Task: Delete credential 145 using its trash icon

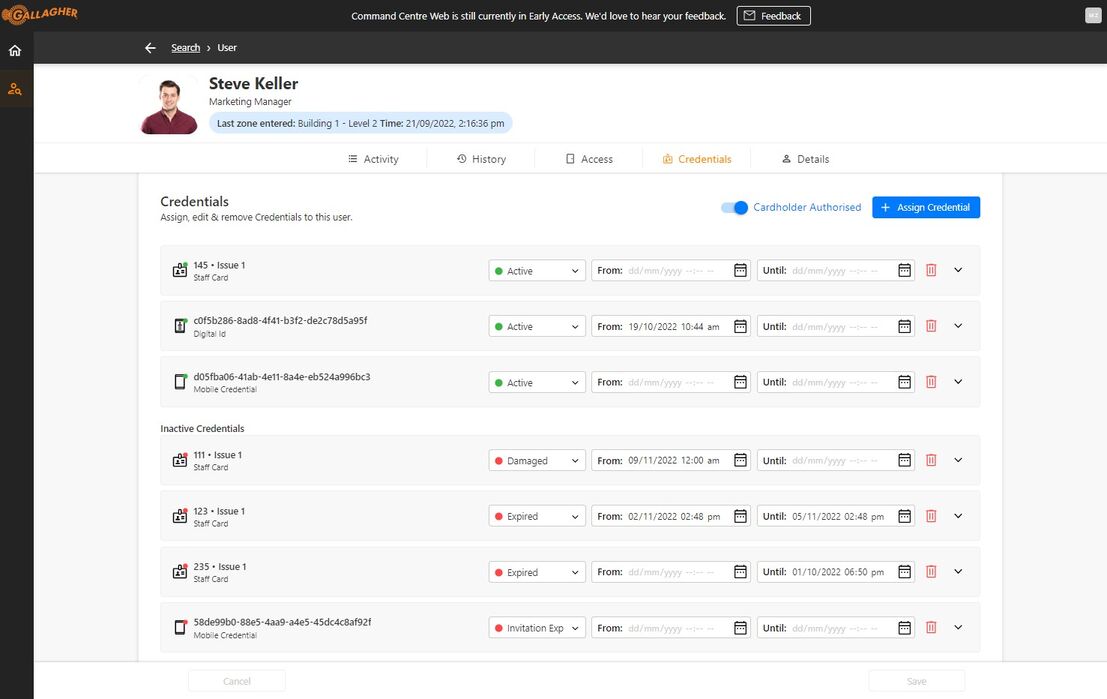Action: click(931, 269)
